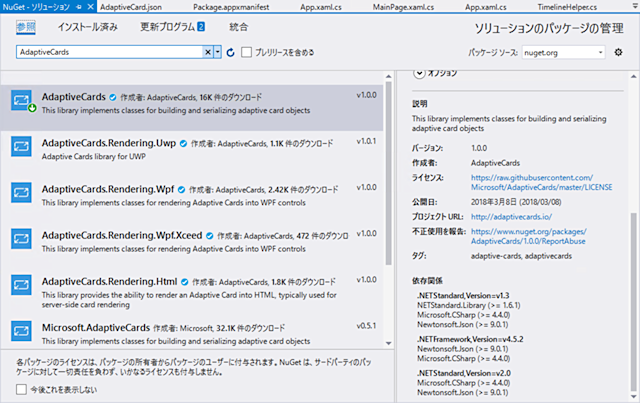Clear the AdaptiveCards search text
Screen dimensions: 640x403
point(208,52)
